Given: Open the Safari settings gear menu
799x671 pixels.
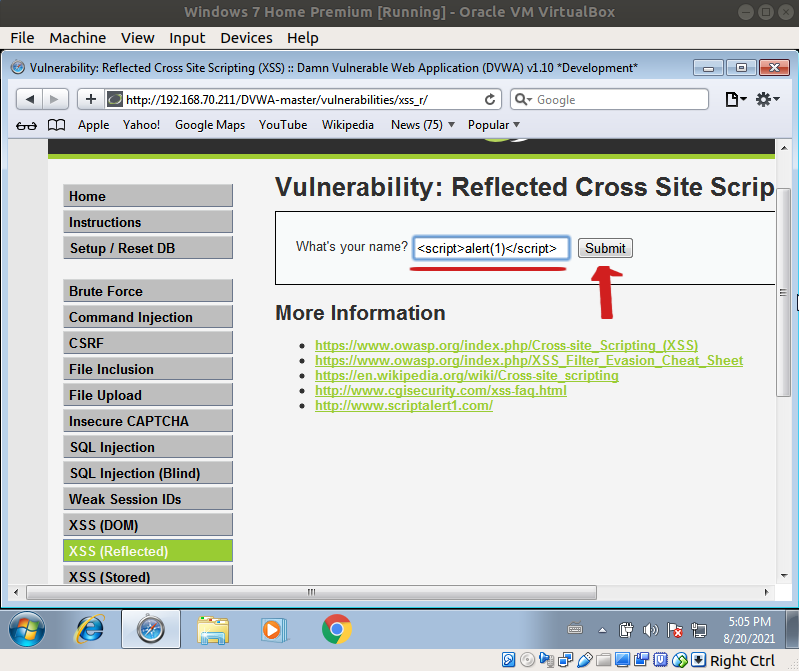Looking at the screenshot, I should (x=767, y=99).
